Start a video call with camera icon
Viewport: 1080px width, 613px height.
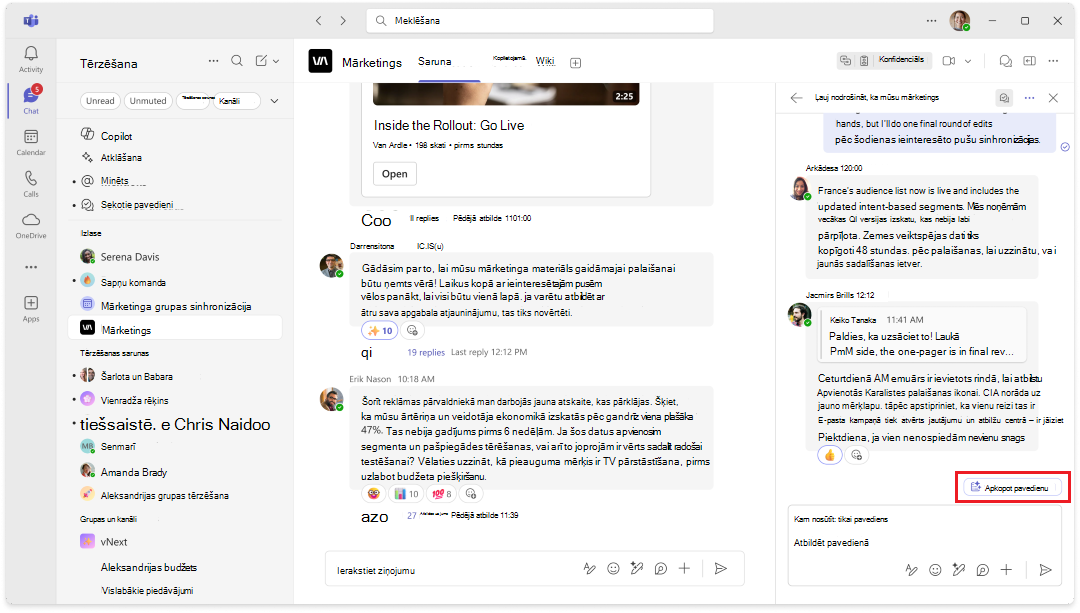click(x=948, y=61)
